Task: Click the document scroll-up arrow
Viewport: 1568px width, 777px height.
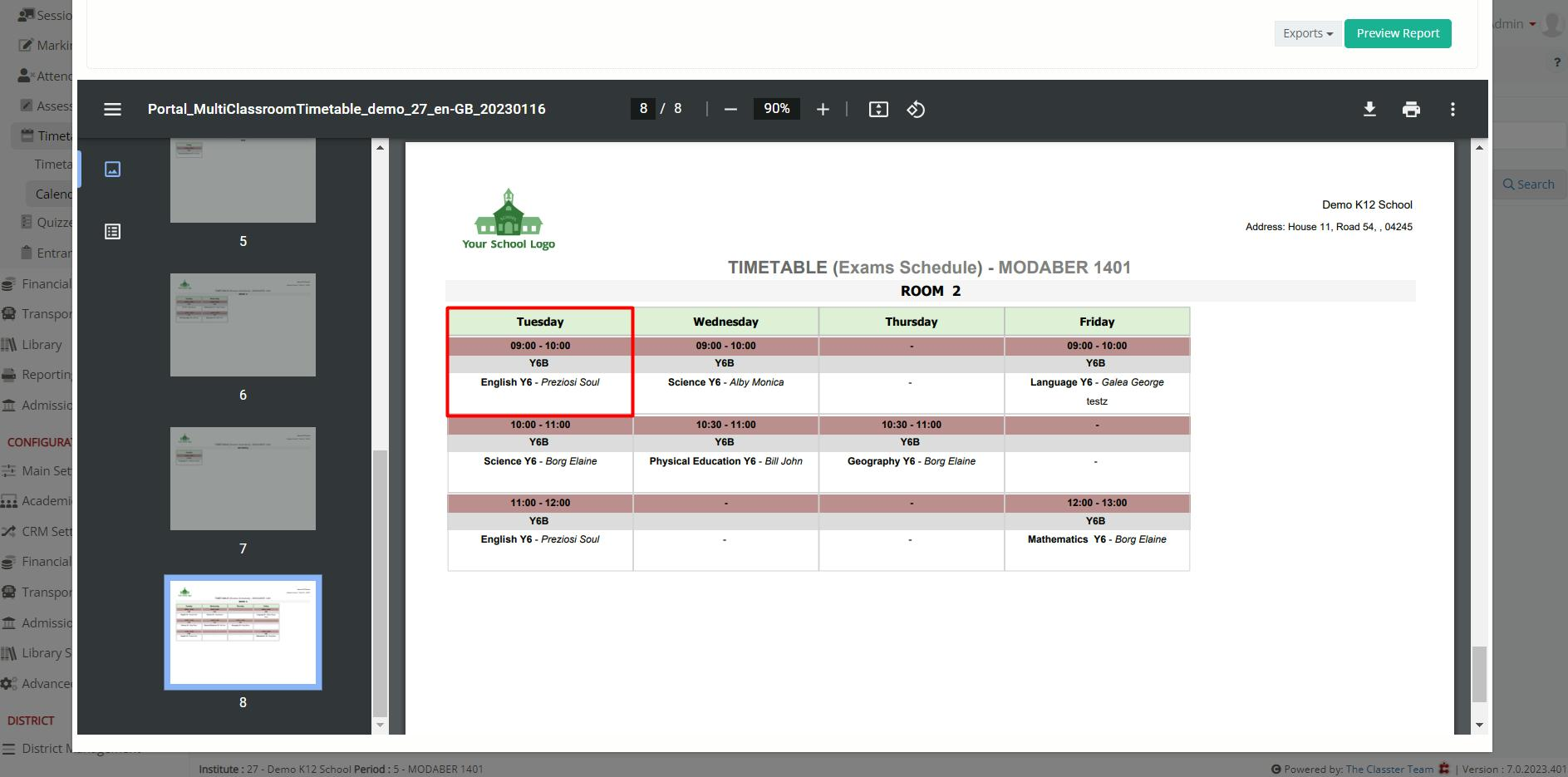Action: tap(1479, 147)
